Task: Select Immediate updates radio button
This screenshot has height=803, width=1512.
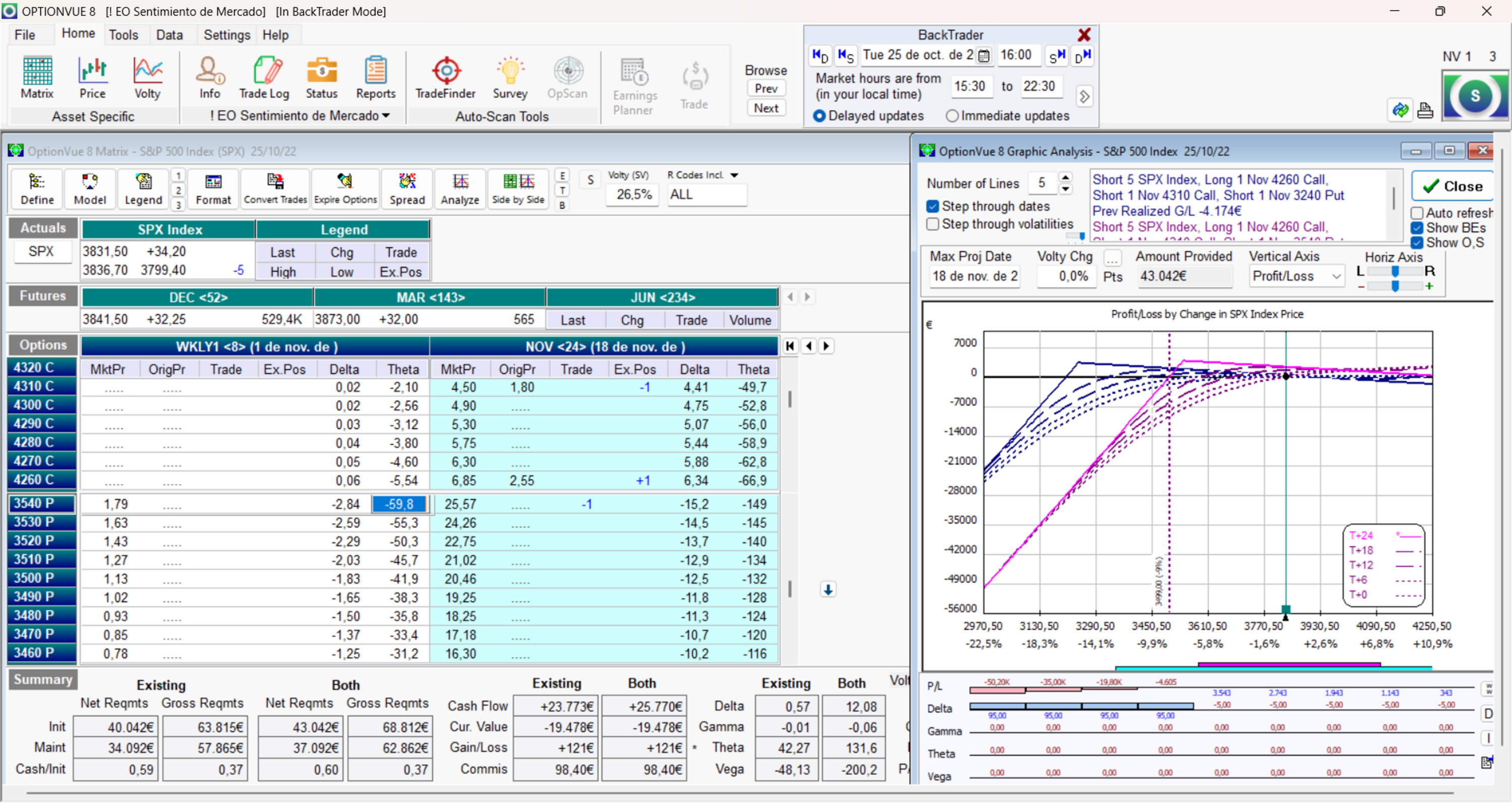Action: pyautogui.click(x=952, y=116)
